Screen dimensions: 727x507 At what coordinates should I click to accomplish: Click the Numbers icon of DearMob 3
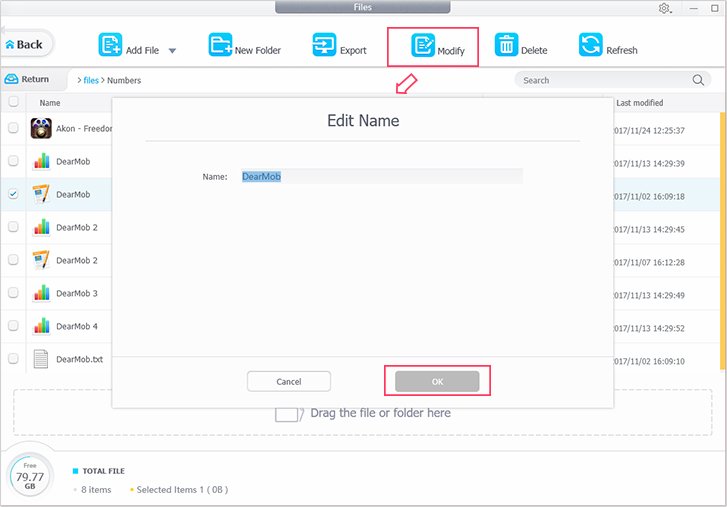[x=41, y=293]
